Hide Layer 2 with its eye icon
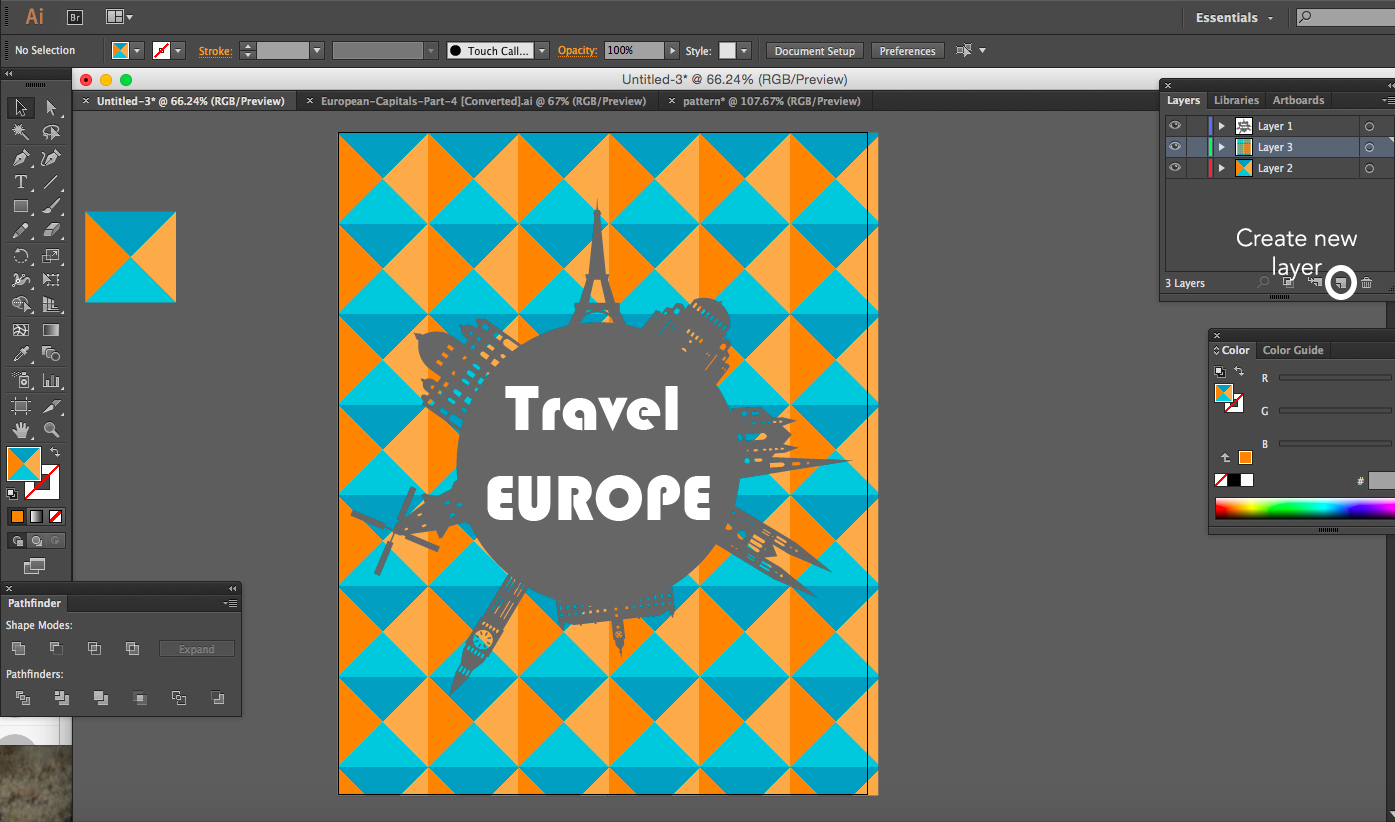The image size is (1395, 822). click(1175, 168)
